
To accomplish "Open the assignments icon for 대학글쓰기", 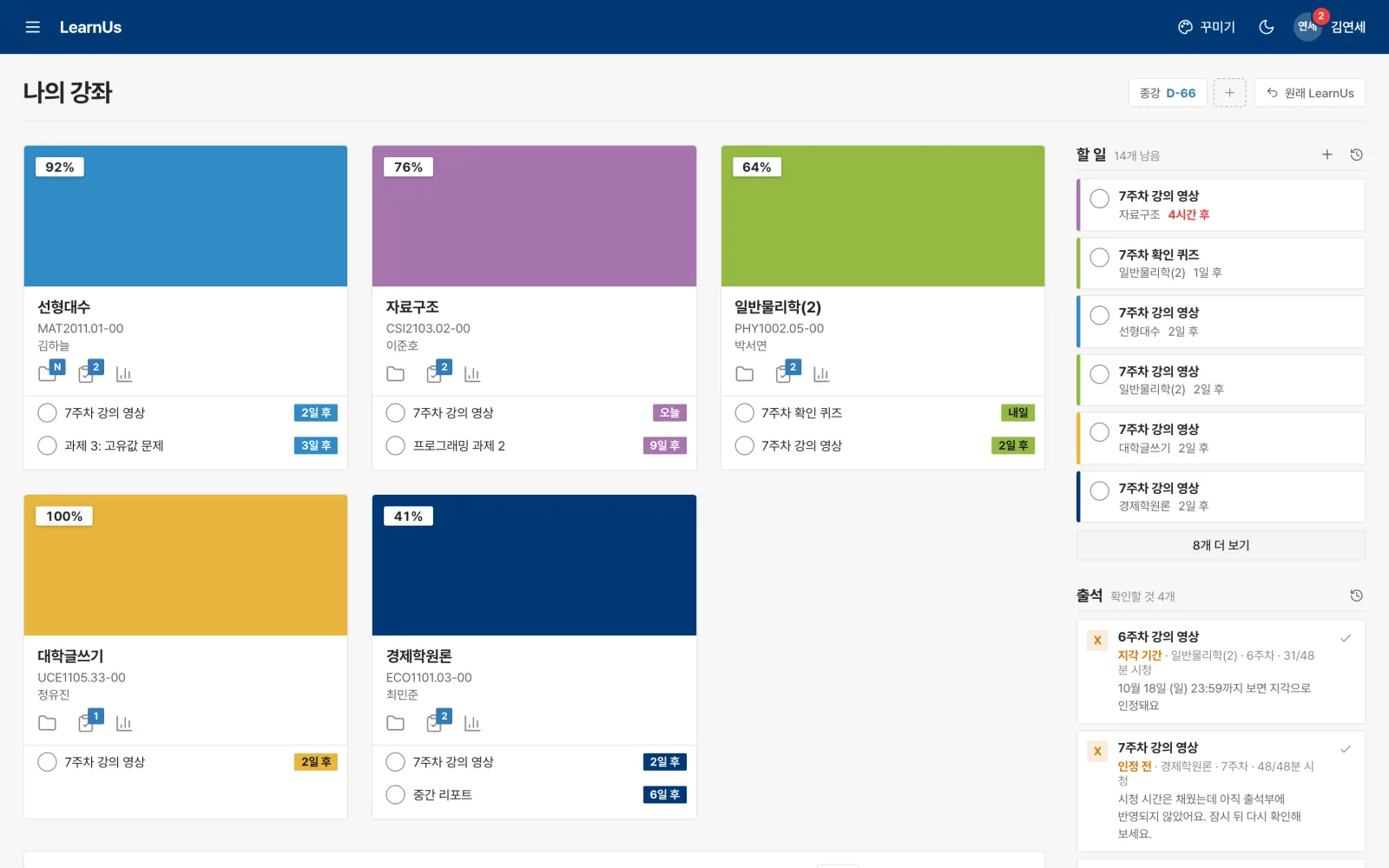I will [87, 722].
